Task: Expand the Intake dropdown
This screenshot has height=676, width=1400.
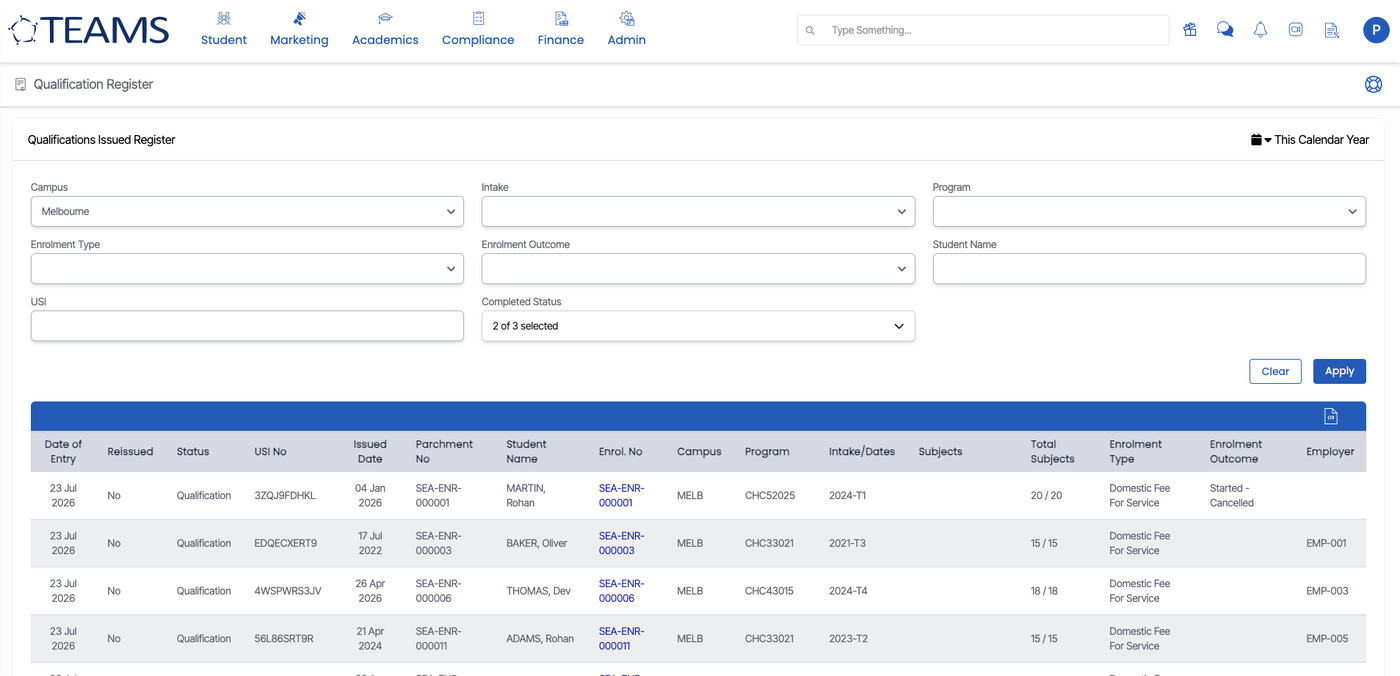Action: tap(698, 212)
